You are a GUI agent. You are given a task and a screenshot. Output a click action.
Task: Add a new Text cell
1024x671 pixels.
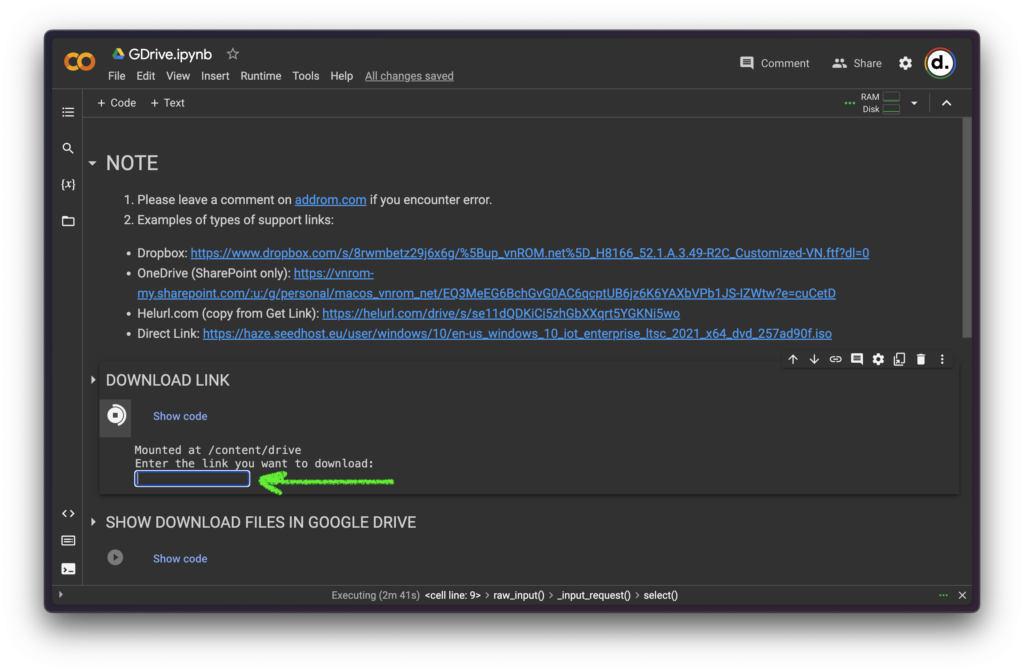tap(167, 103)
